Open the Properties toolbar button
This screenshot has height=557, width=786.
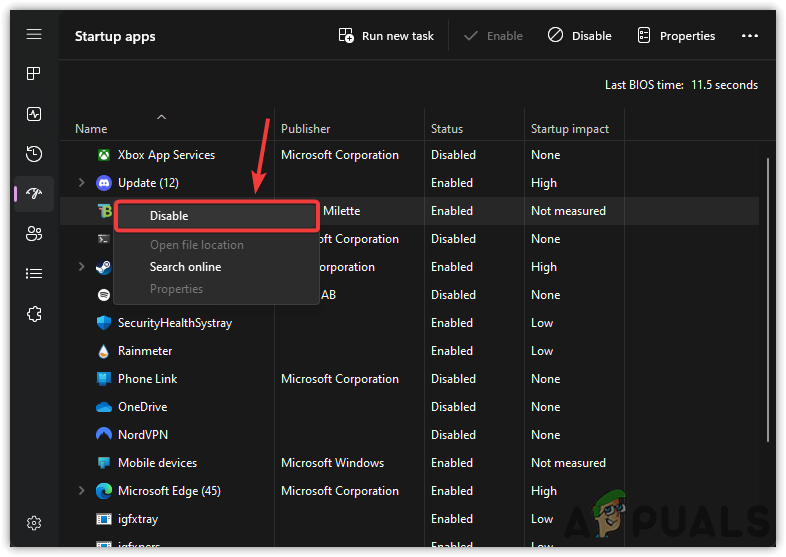676,36
